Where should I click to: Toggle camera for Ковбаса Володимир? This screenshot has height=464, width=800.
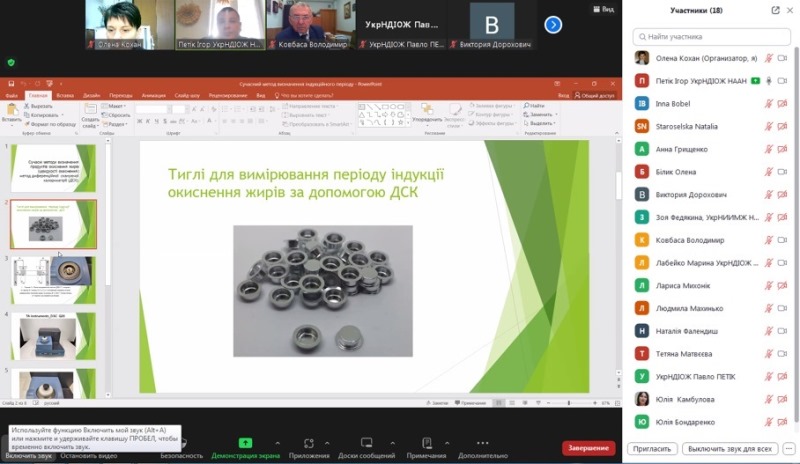(x=782, y=240)
